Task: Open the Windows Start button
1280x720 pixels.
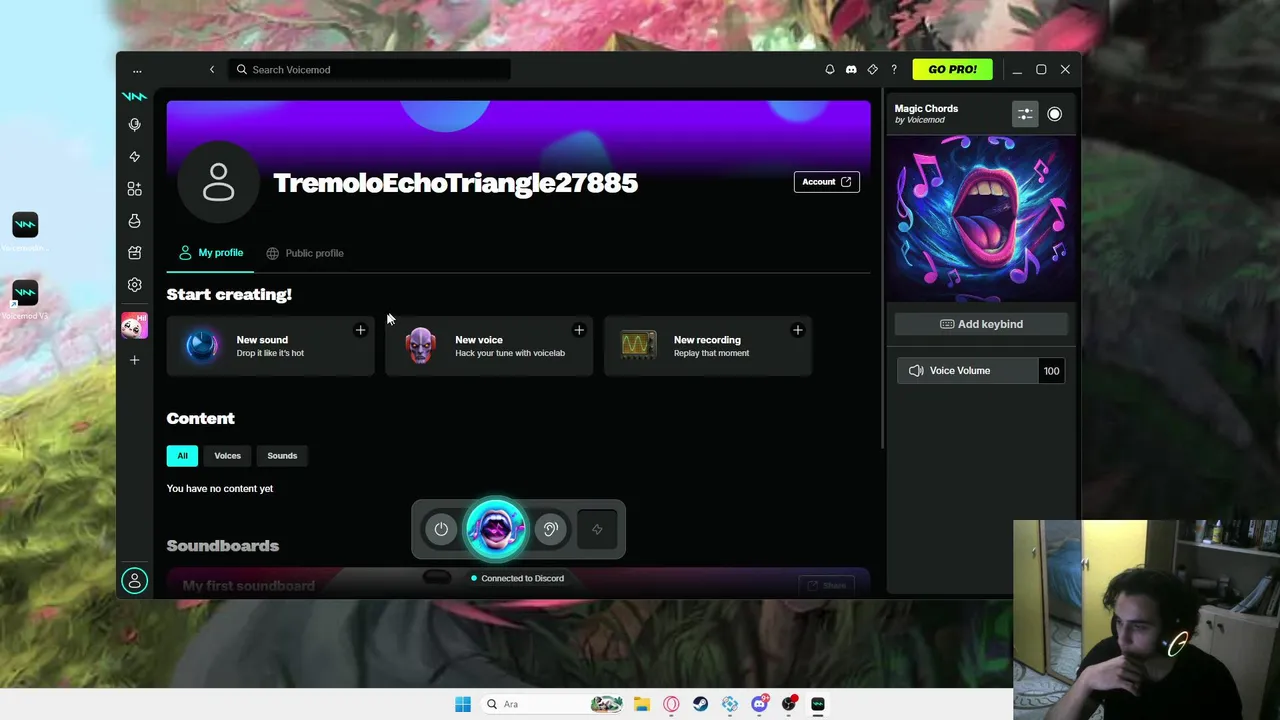Action: 463,704
